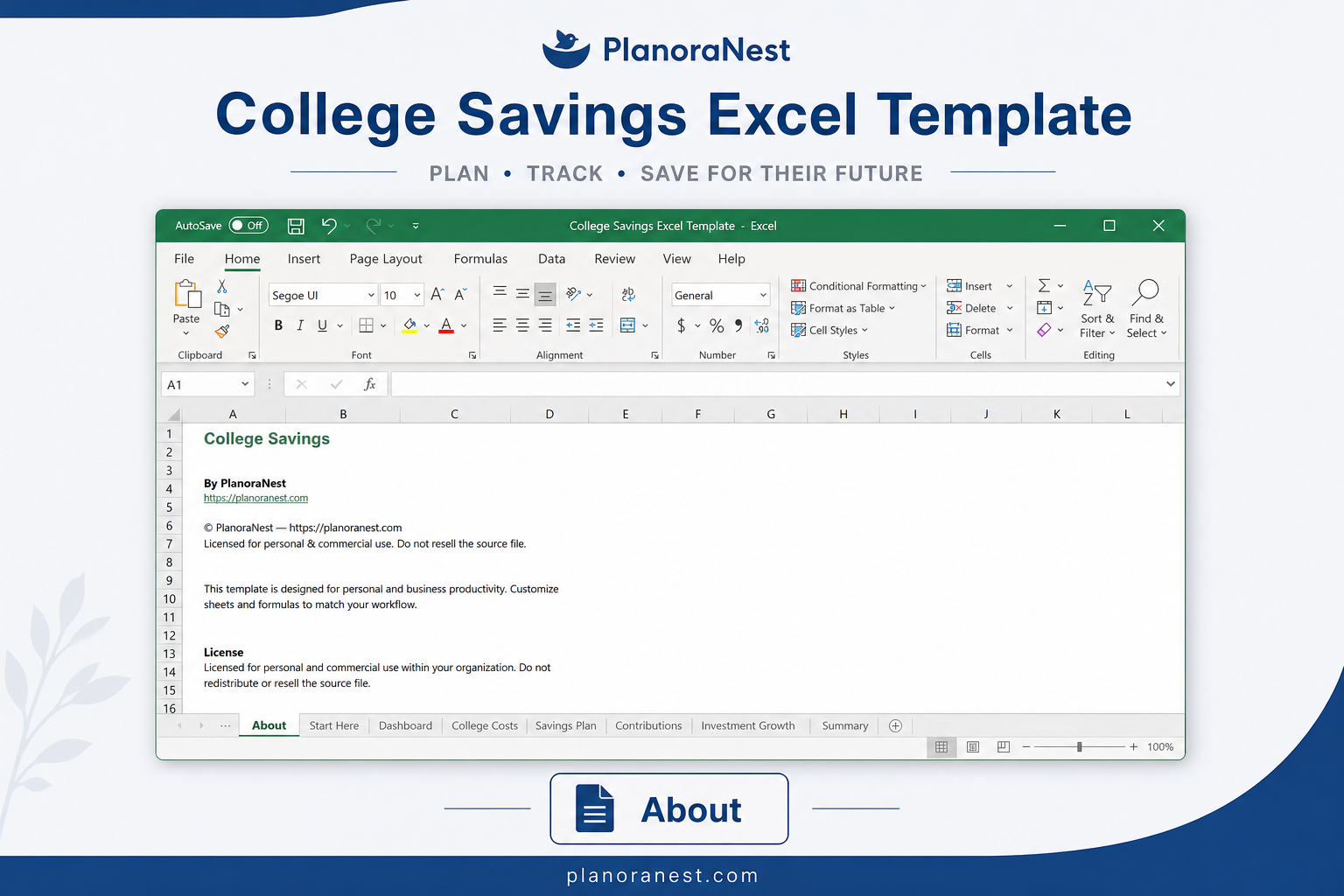Click the Wrap Text icon
The height and width of the screenshot is (896, 1344).
[628, 295]
